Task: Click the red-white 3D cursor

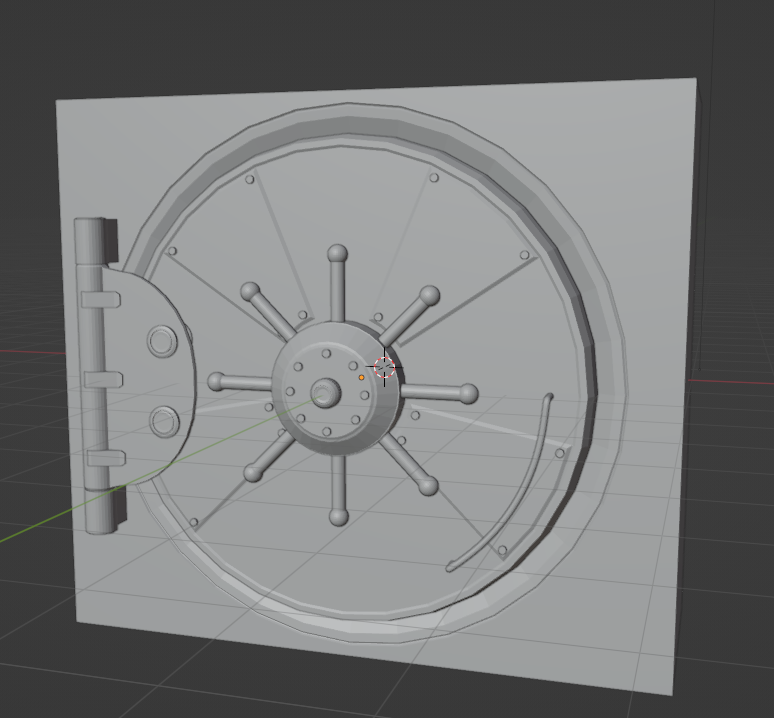Action: point(384,367)
